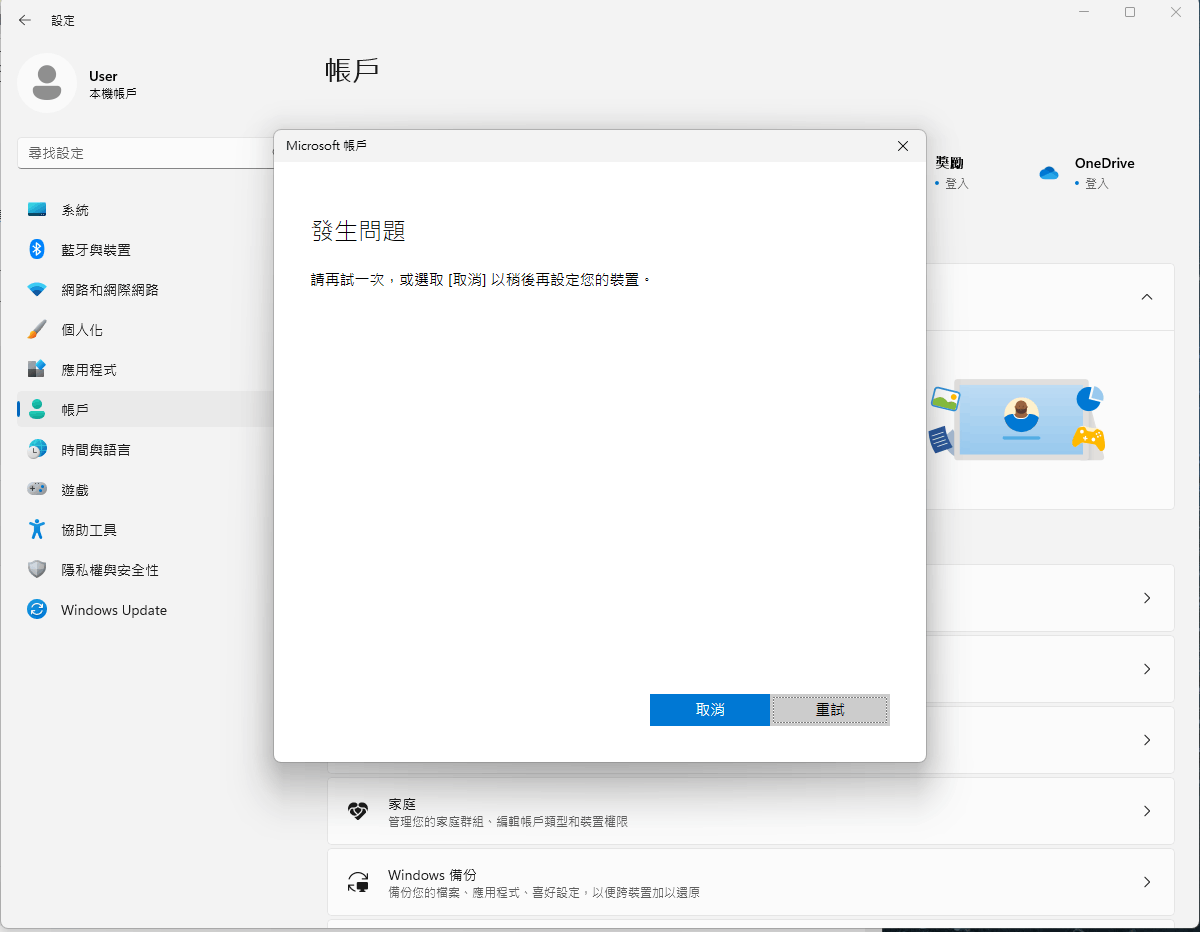The image size is (1200, 932).
Task: Open the User profile avatar
Action: point(47,83)
